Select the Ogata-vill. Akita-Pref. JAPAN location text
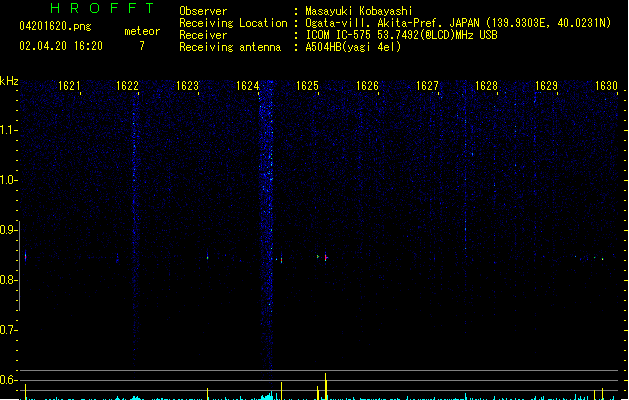Viewport: 629px width, 400px height. 458,23
